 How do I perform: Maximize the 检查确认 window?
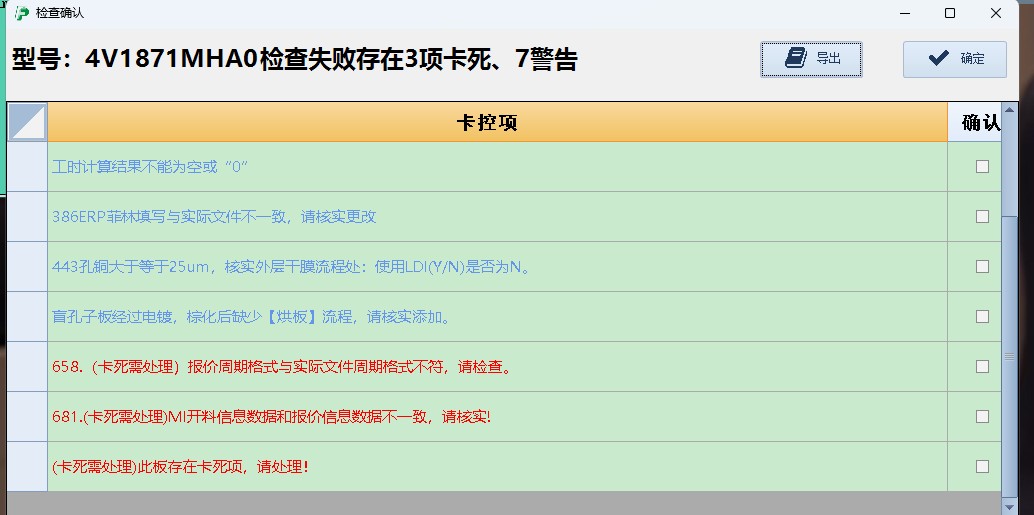coord(950,13)
